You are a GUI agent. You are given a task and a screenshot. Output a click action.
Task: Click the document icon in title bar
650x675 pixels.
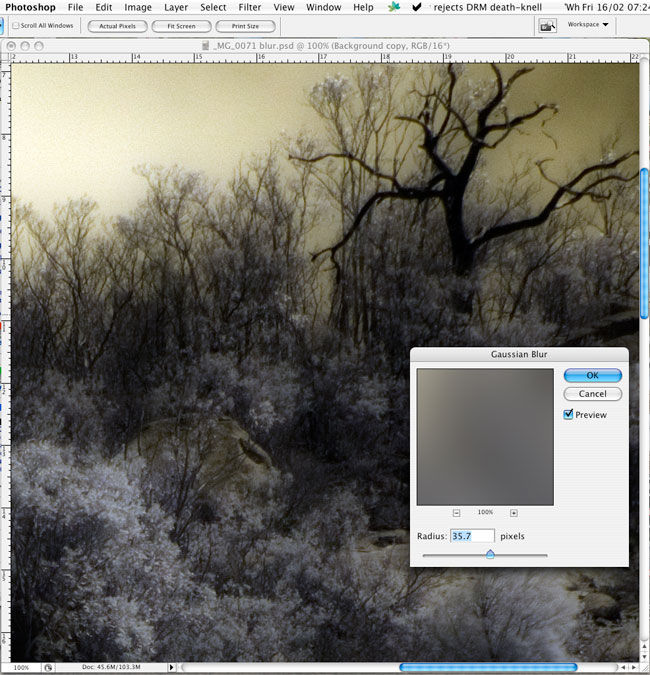[x=205, y=45]
